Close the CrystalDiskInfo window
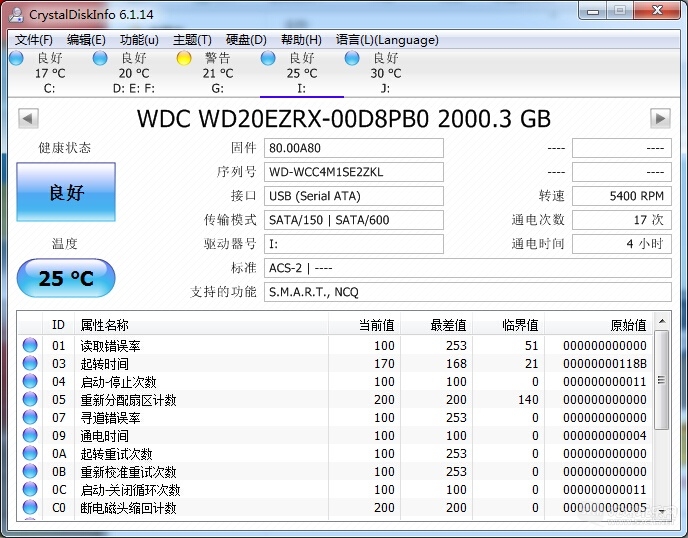The image size is (688, 538). [x=657, y=11]
